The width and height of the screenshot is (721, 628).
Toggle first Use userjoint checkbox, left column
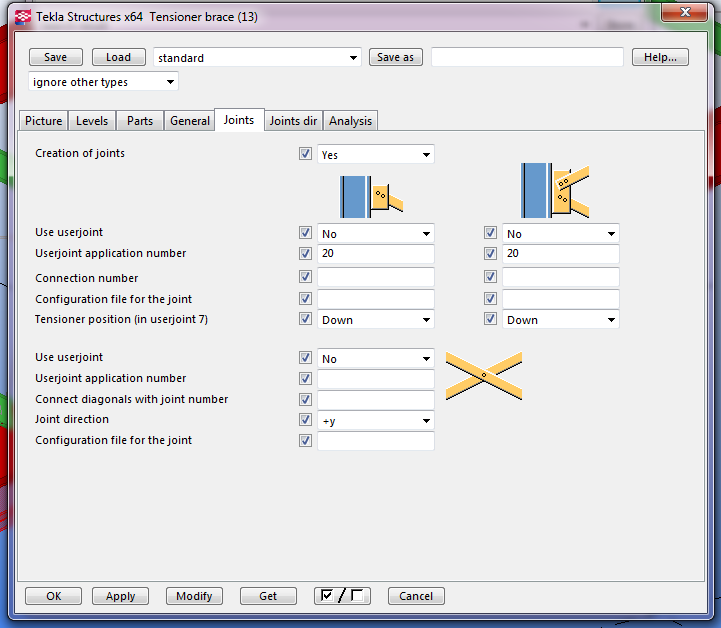point(305,233)
